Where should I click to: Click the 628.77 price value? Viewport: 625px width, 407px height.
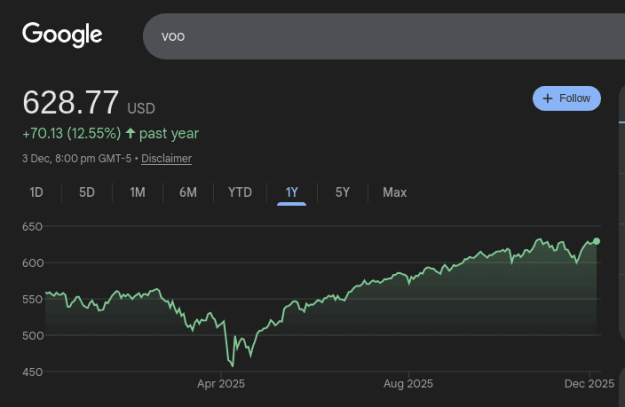click(71, 102)
